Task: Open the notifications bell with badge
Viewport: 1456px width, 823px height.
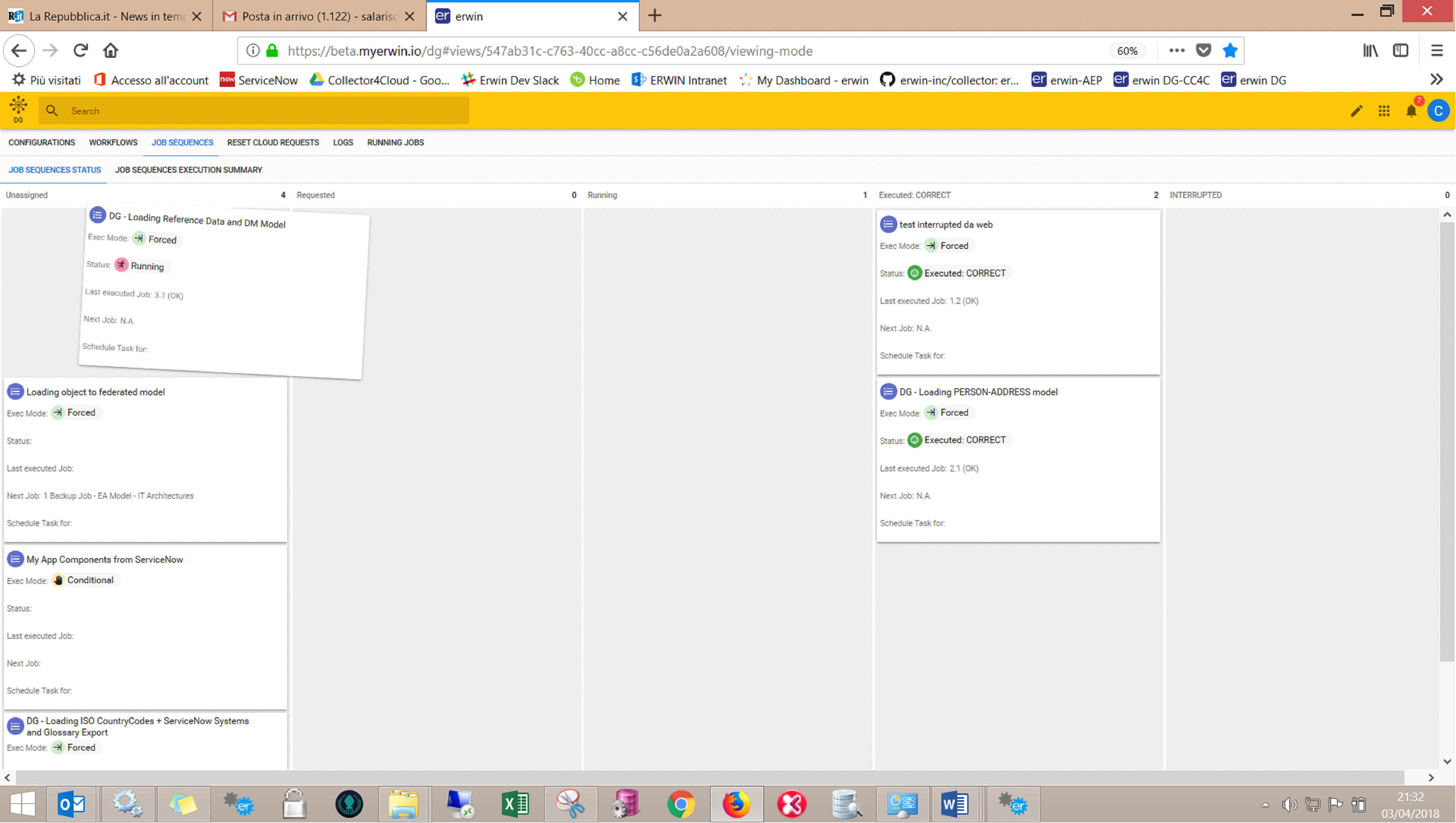Action: coord(1411,111)
